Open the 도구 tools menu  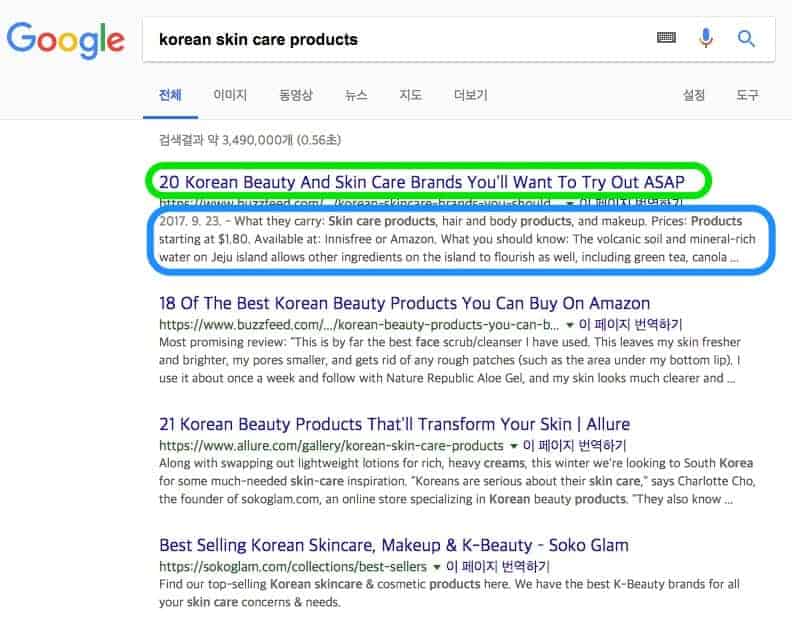pos(747,95)
